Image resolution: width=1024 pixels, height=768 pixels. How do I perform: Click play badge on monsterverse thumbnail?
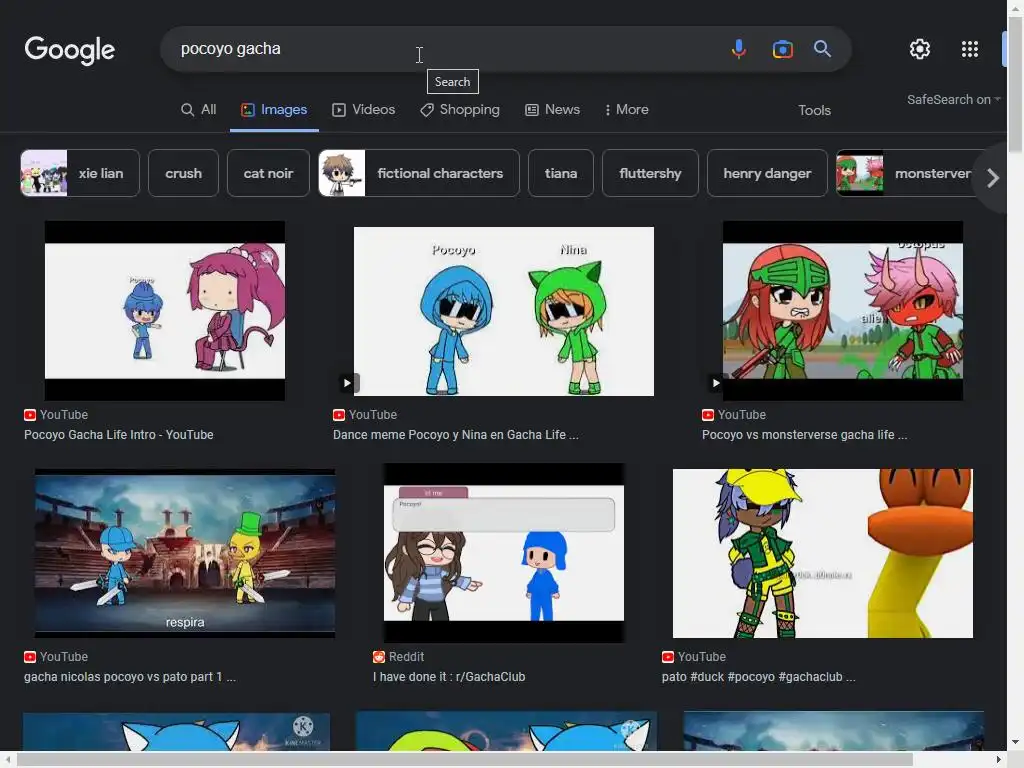coord(716,383)
